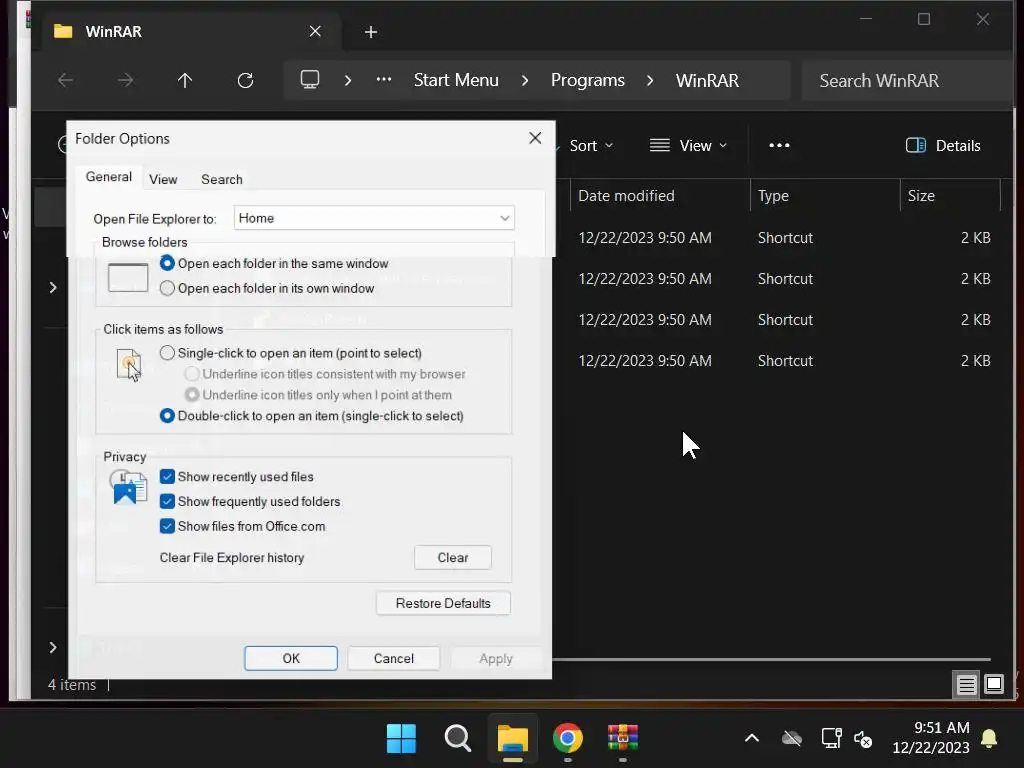Viewport: 1024px width, 768px height.
Task: Close the WinRAR tab
Action: 315,31
